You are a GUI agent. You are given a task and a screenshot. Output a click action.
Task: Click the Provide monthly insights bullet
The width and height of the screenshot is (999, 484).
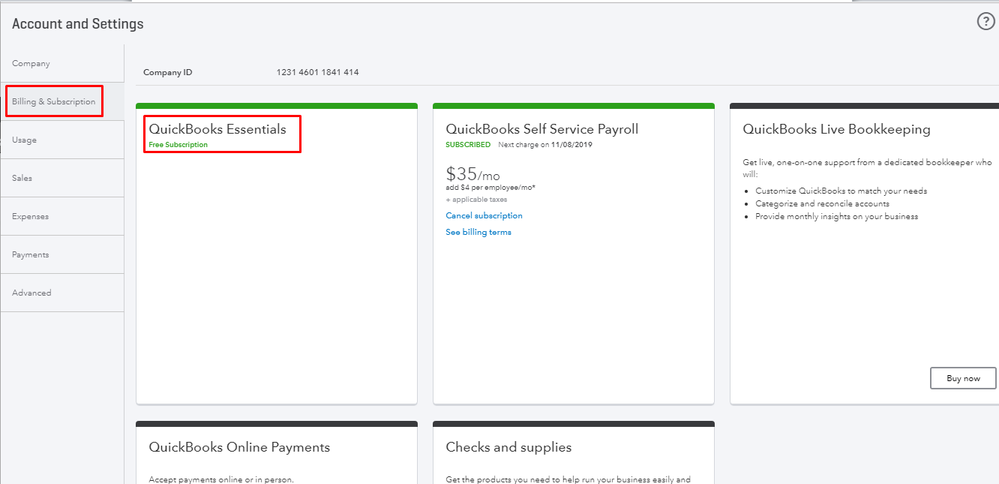coord(837,217)
